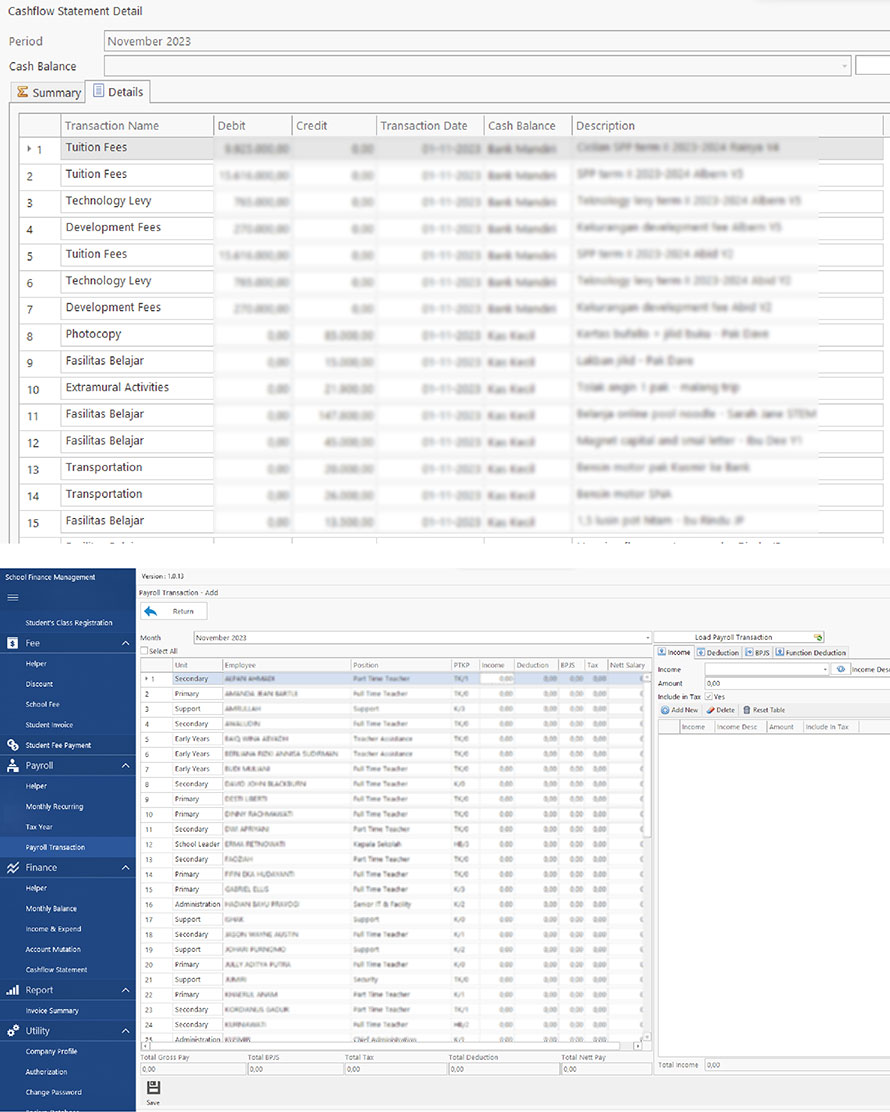
Task: Open the Income selection dropdown
Action: (x=824, y=670)
